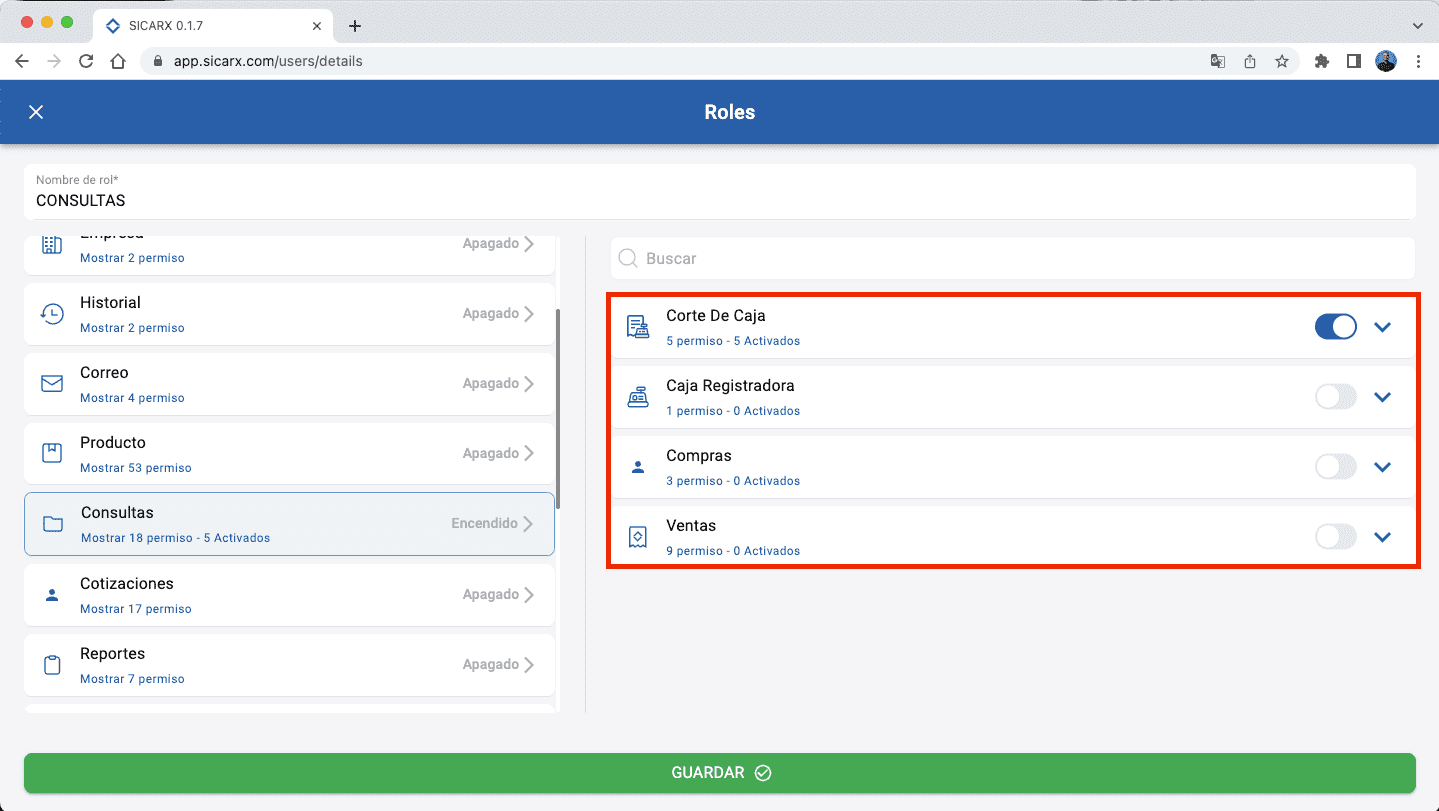Enable the Ventas permissions toggle

[x=1335, y=537]
